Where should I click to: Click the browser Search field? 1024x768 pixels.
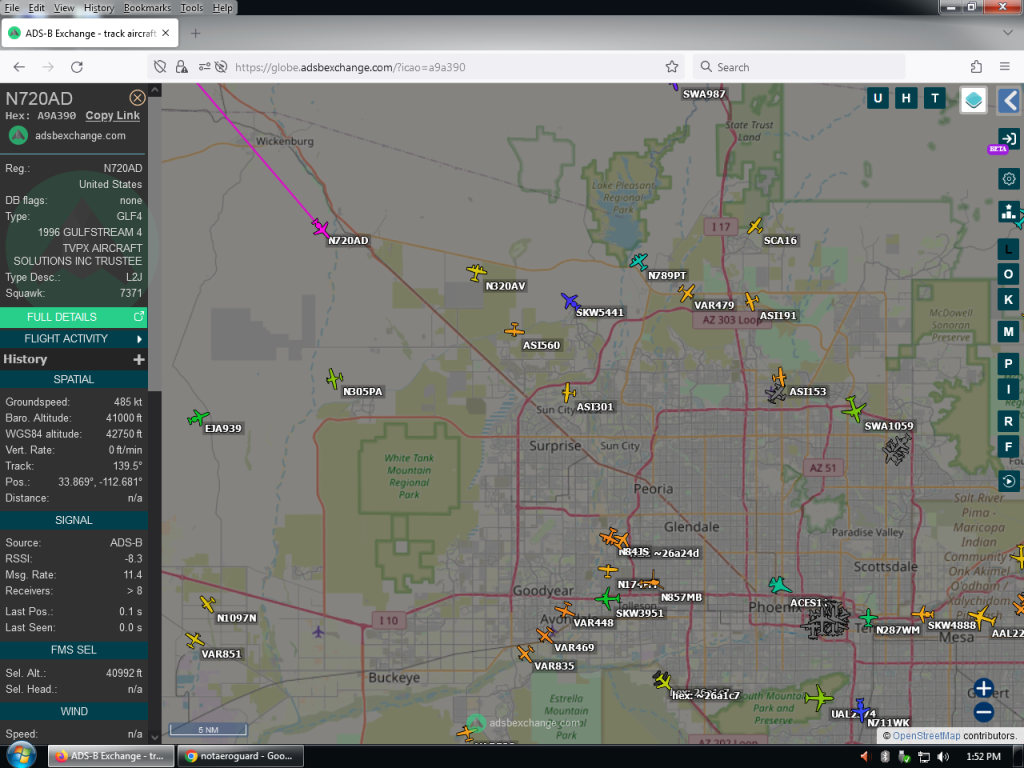click(799, 67)
